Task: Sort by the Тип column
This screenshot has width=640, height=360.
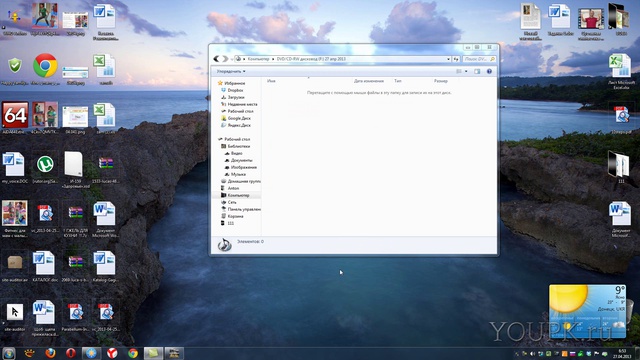Action: pyautogui.click(x=398, y=81)
